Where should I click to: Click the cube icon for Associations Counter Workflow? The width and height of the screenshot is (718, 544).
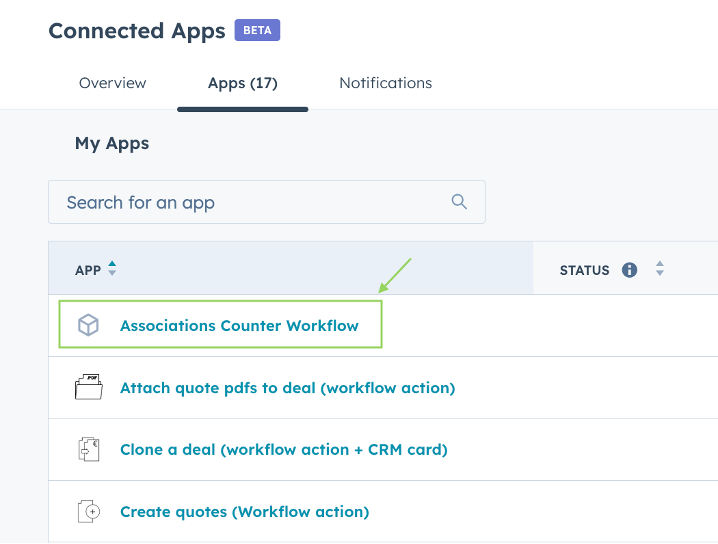pos(89,325)
